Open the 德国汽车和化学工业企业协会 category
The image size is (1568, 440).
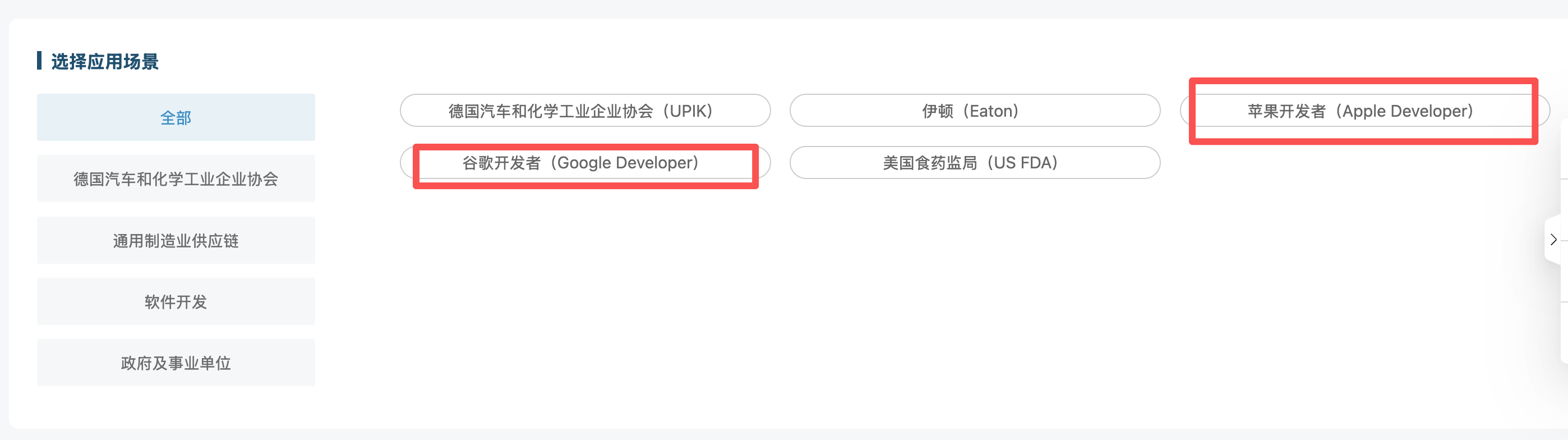176,178
